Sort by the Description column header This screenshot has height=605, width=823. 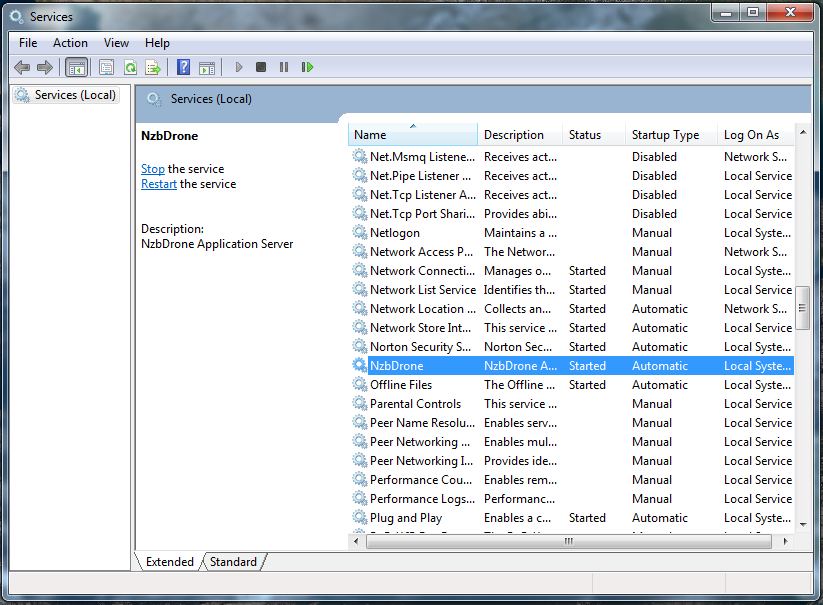520,135
